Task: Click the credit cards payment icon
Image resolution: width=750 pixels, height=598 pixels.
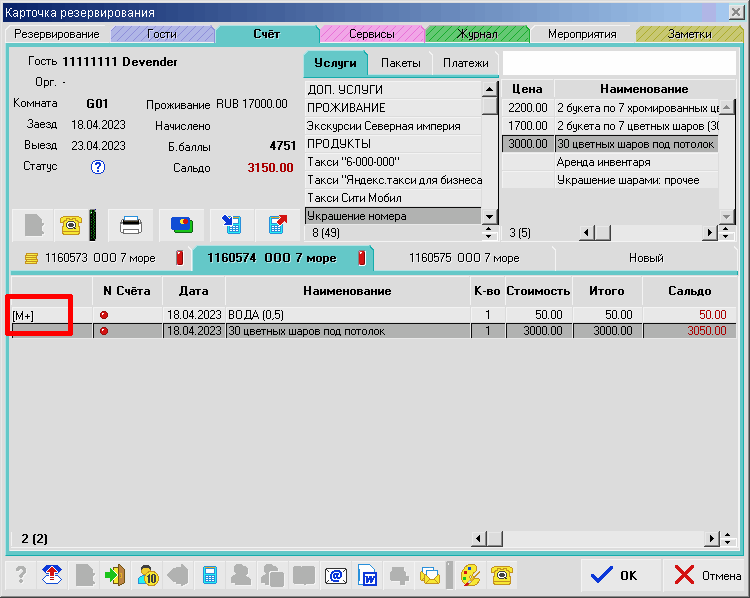Action: pos(181,224)
